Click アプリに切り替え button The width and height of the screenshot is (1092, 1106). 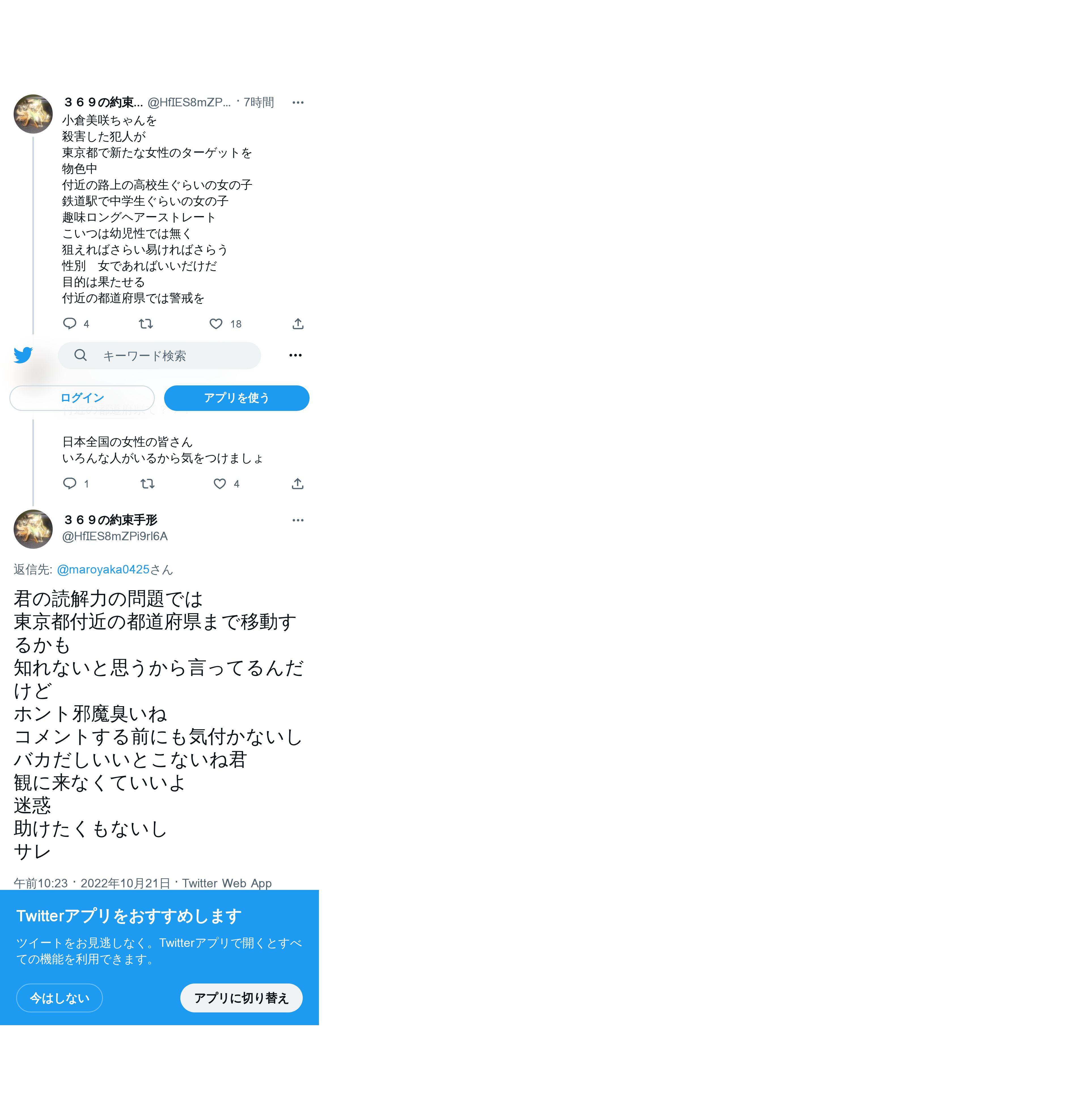pos(241,998)
